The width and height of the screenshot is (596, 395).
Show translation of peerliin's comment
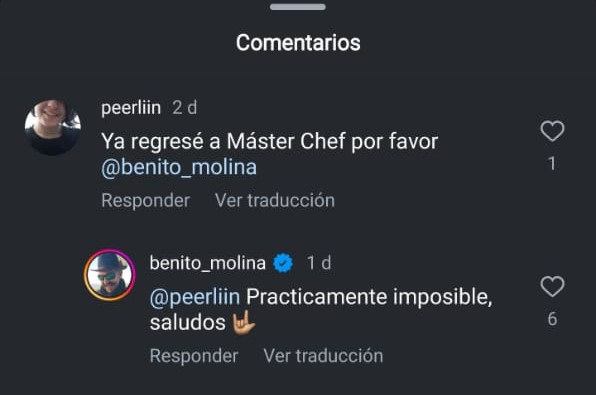pos(275,200)
